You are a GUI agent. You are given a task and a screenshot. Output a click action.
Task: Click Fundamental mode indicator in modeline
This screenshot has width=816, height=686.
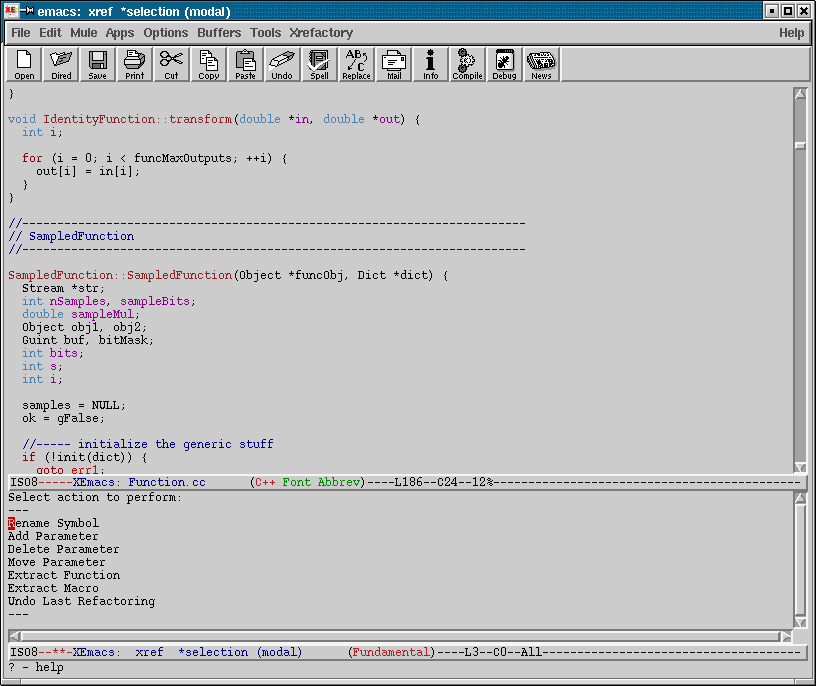(391, 652)
